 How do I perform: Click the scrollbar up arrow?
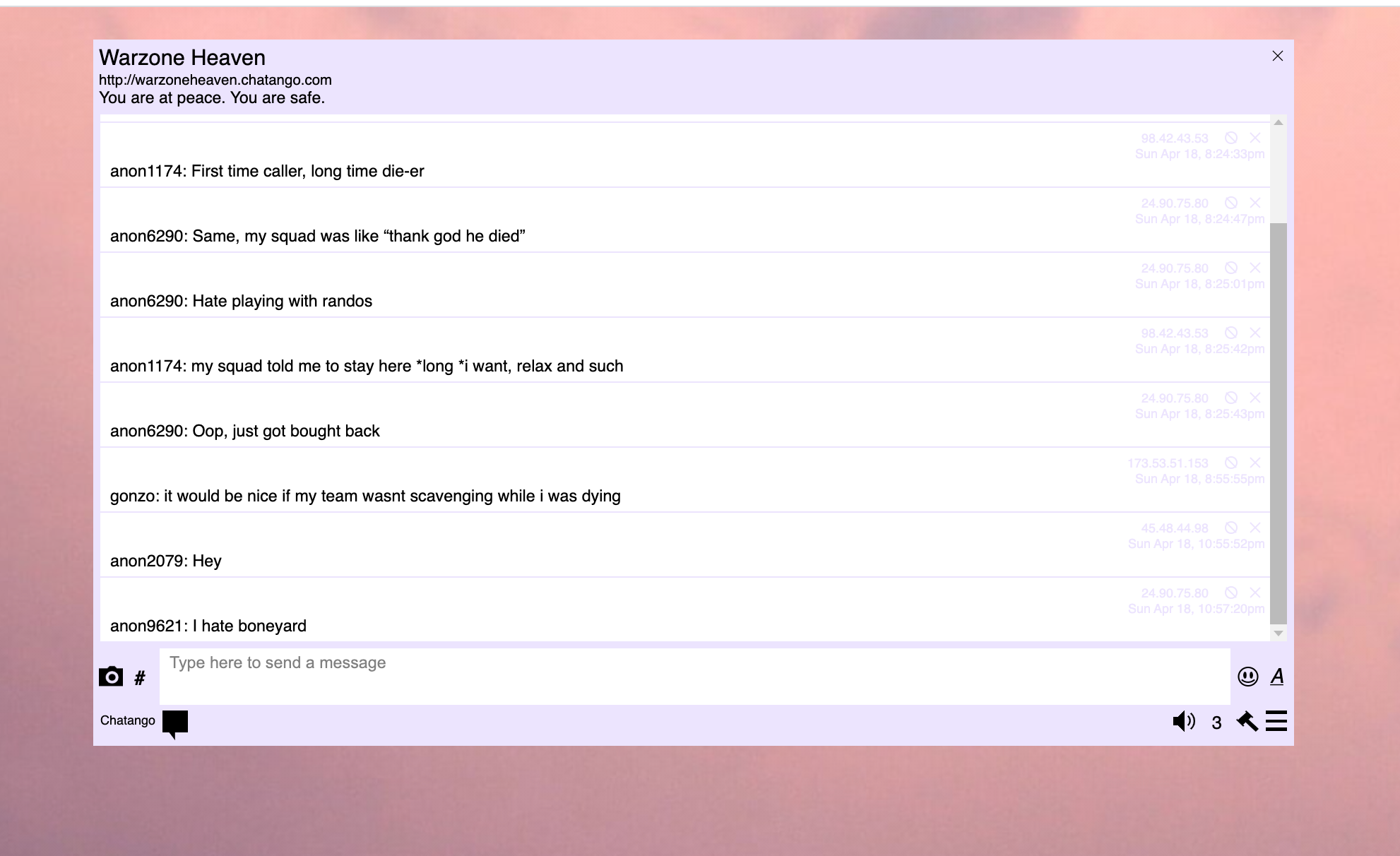pos(1278,123)
